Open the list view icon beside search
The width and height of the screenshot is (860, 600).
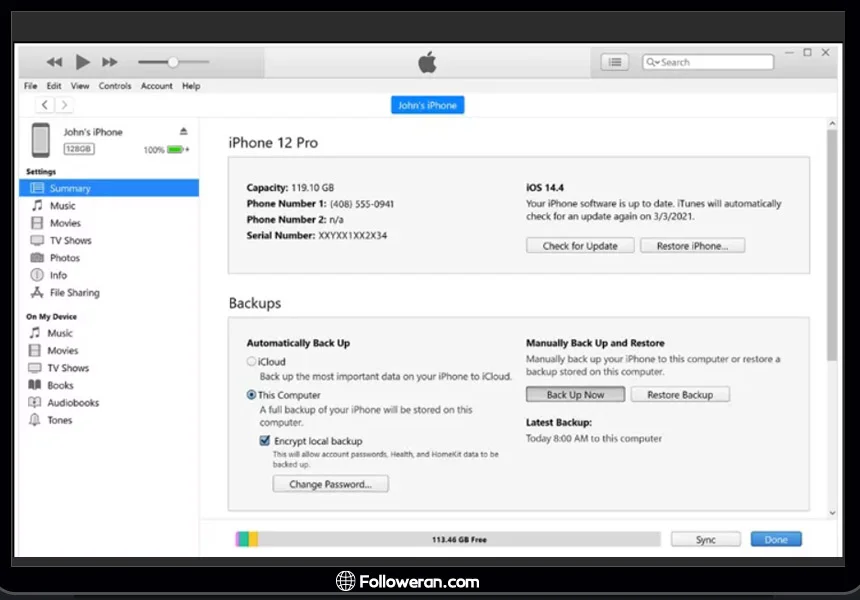tap(615, 62)
